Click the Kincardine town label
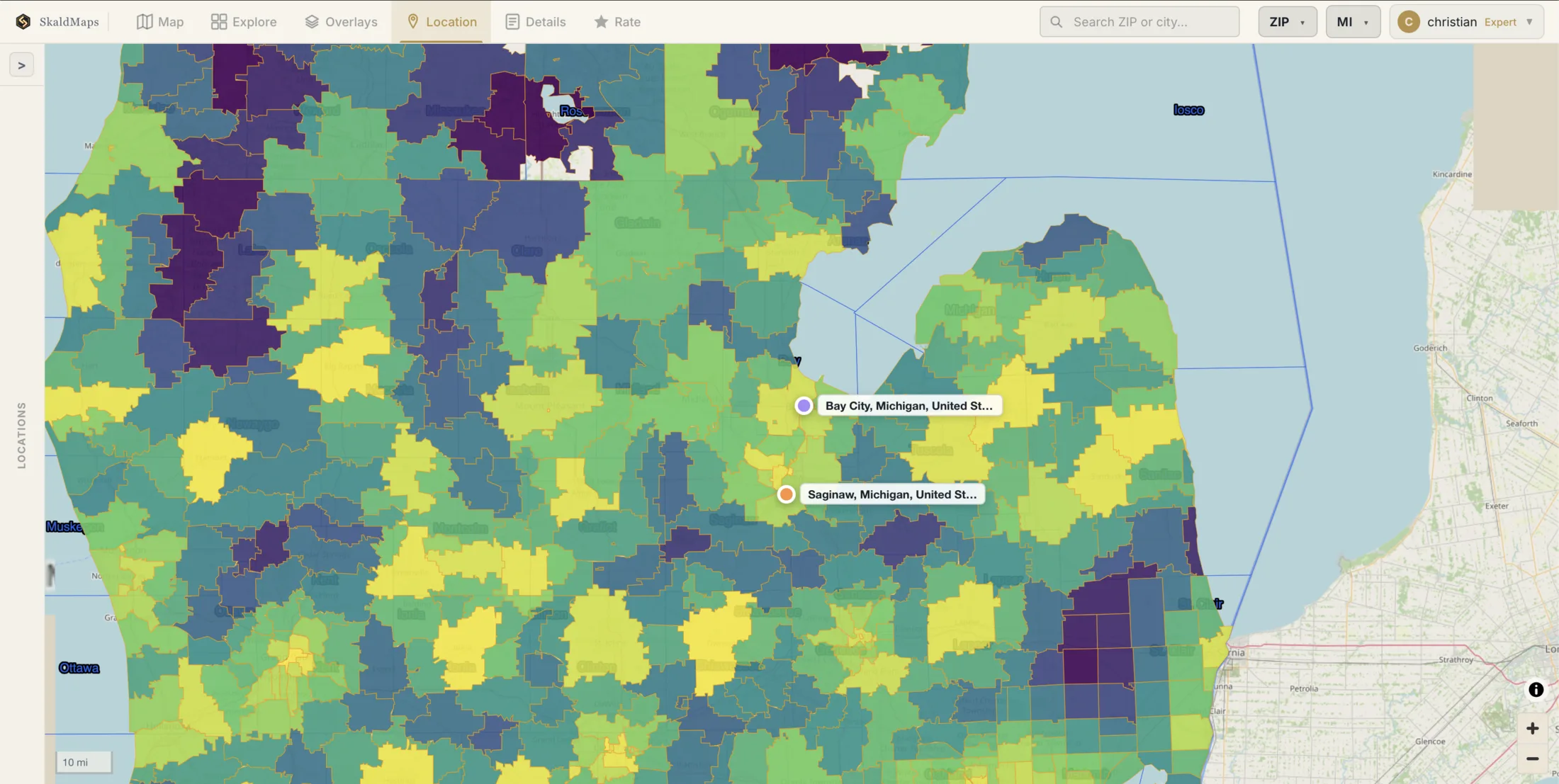This screenshot has width=1559, height=784. click(x=1452, y=174)
